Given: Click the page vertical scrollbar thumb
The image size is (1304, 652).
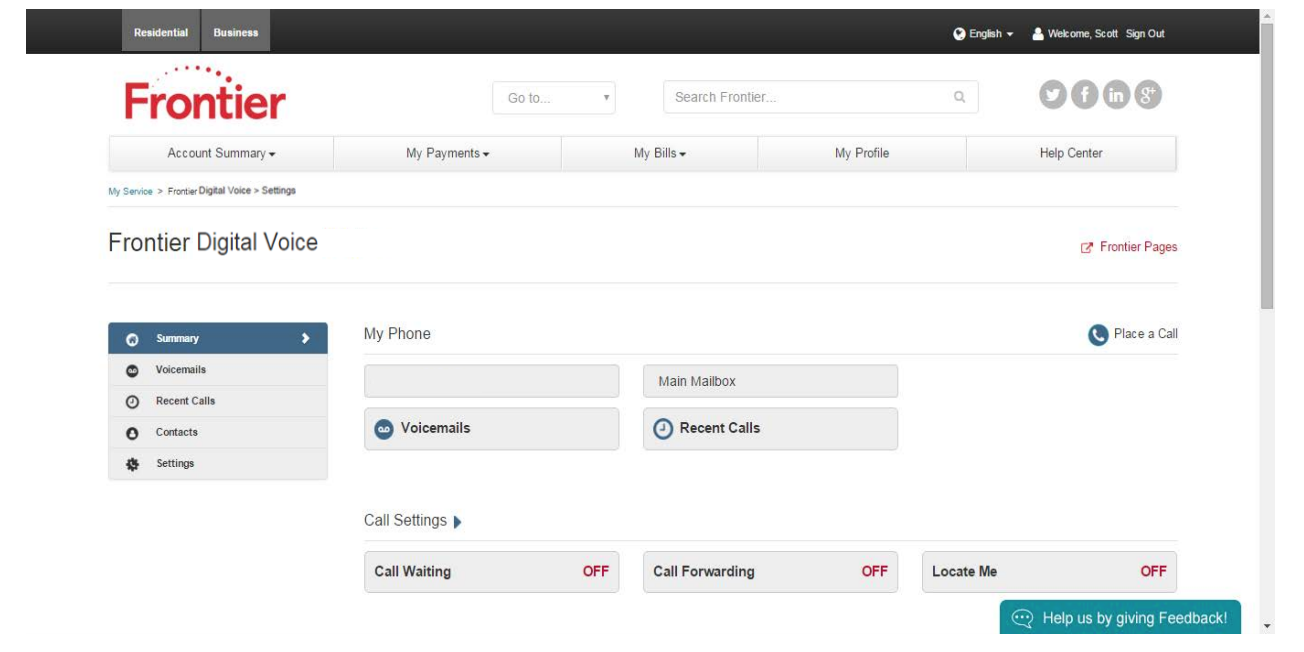Looking at the screenshot, I should pos(1267,165).
